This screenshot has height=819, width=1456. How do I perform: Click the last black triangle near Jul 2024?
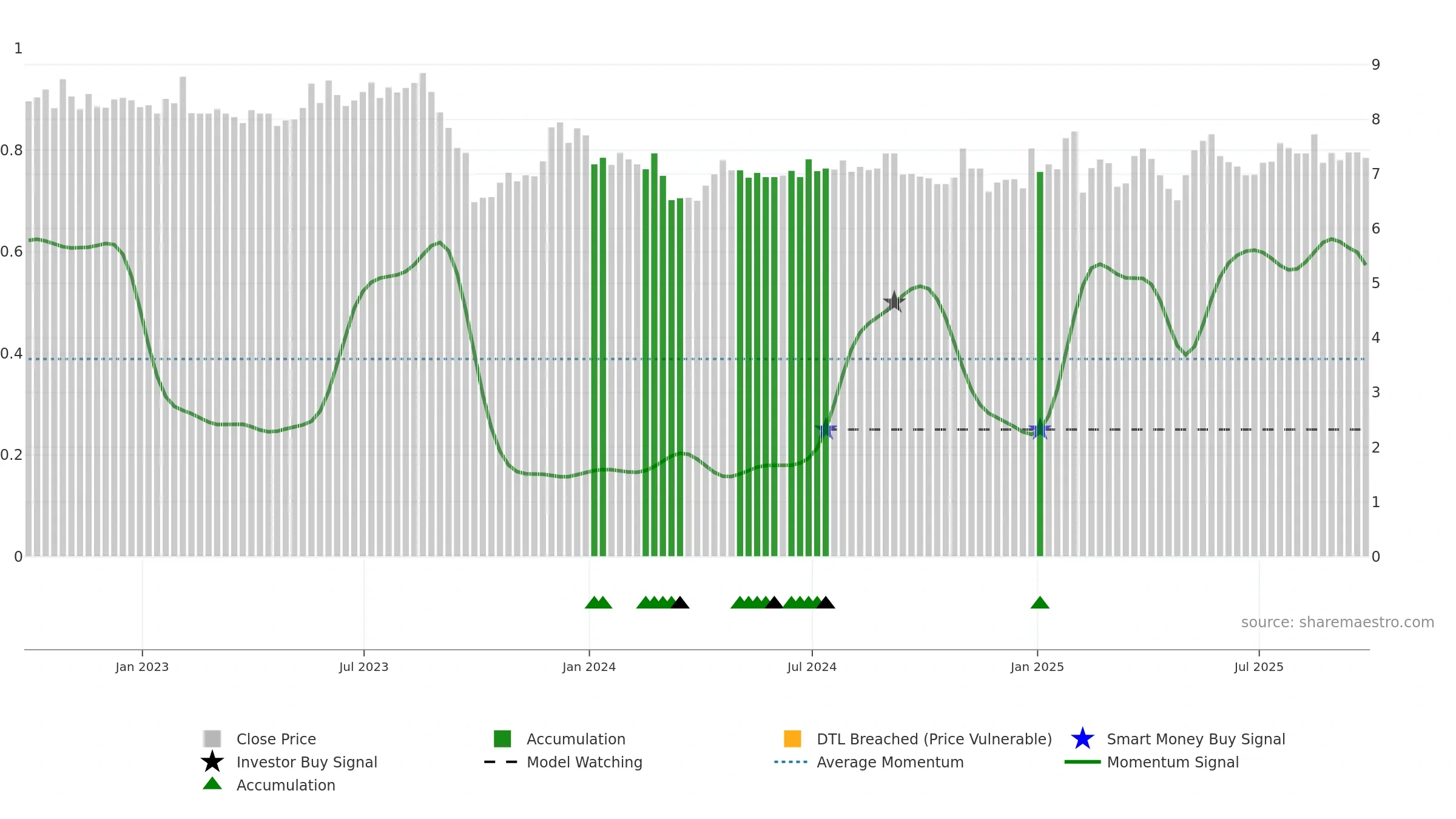click(x=826, y=602)
